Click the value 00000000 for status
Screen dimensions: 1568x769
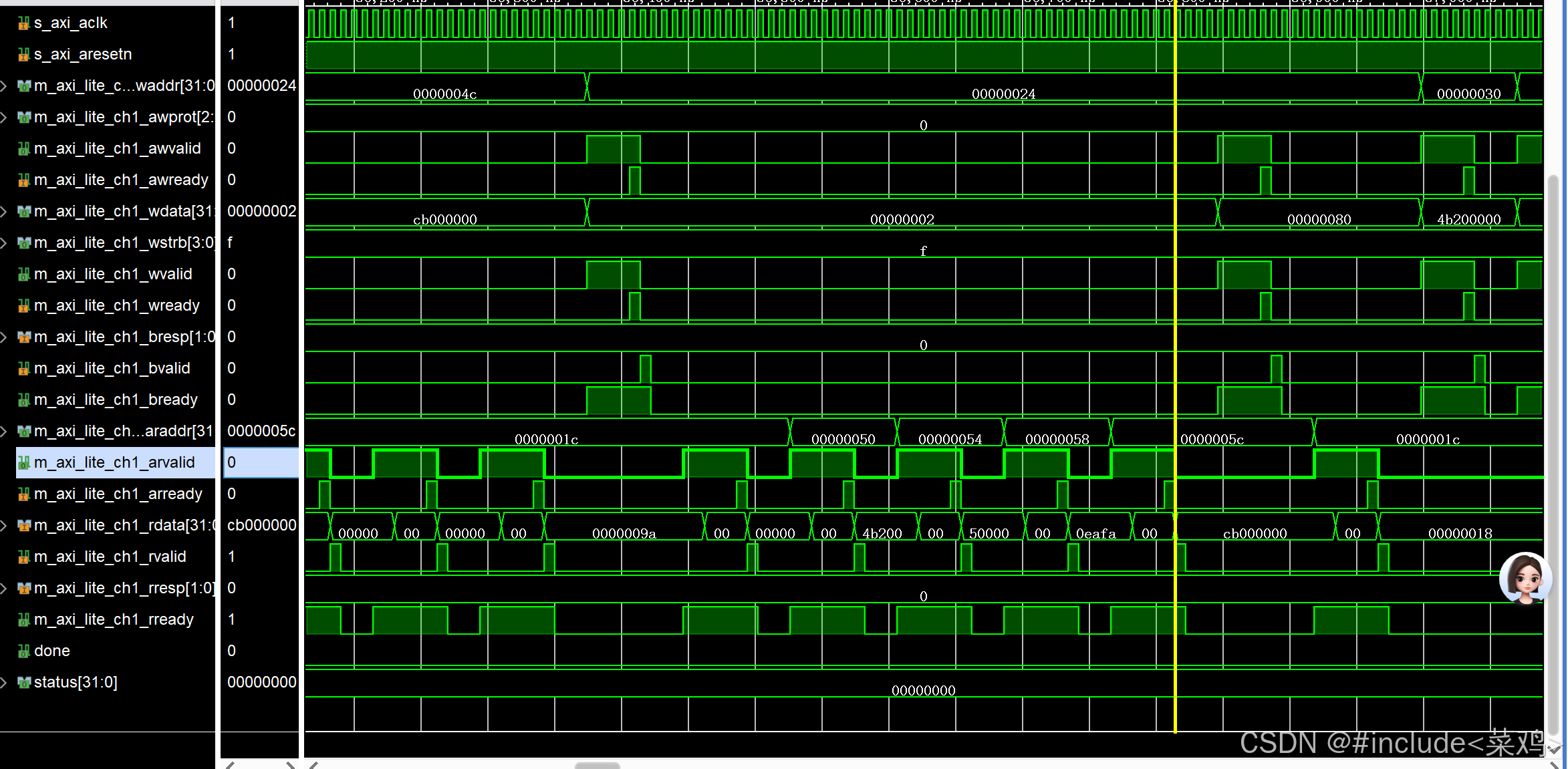(x=261, y=682)
